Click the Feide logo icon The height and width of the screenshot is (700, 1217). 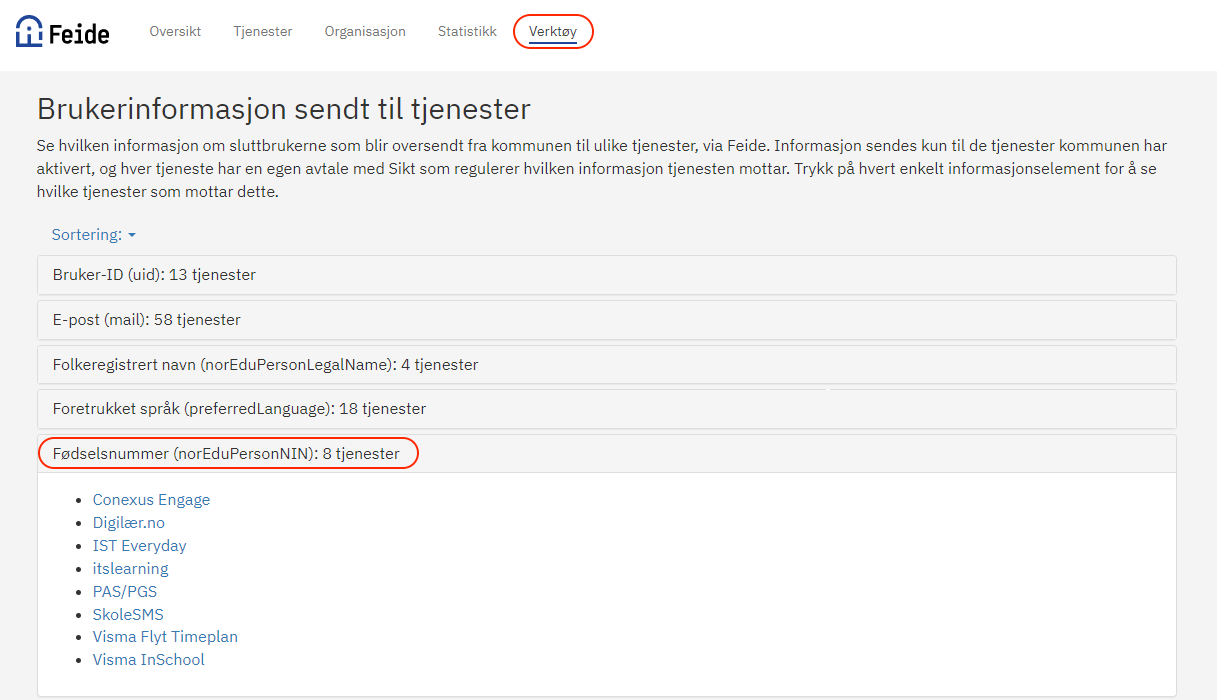point(30,32)
